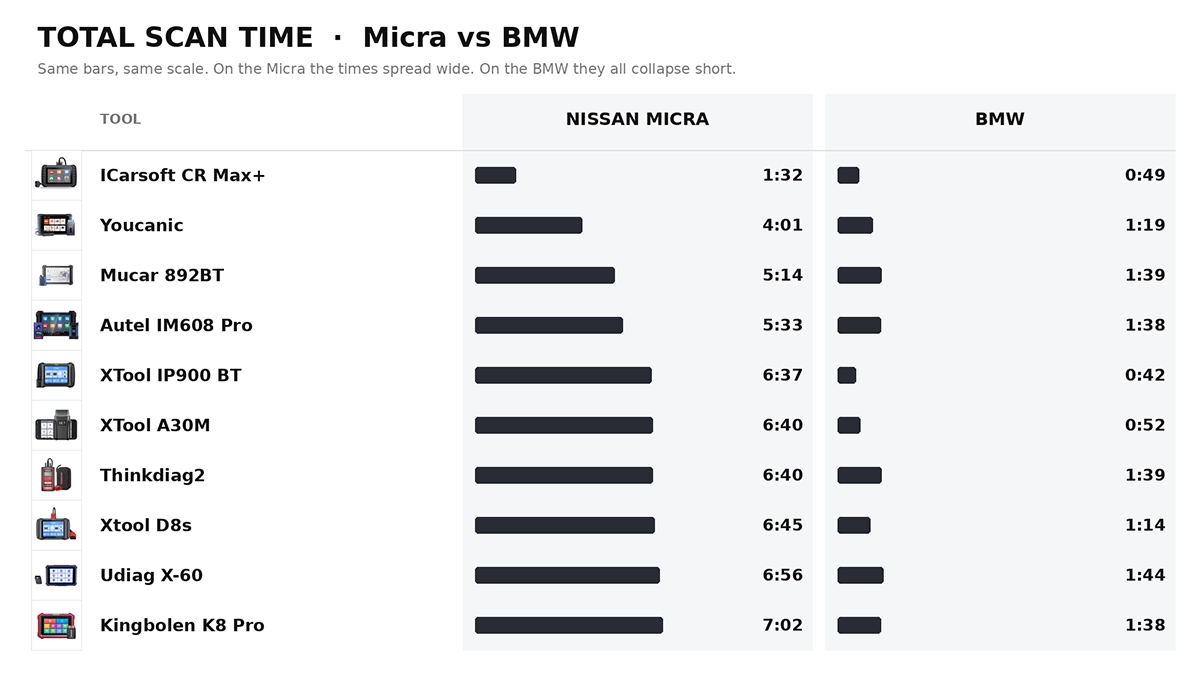
Task: Select the BMW bar for XTool IP900 BT
Action: pos(847,375)
